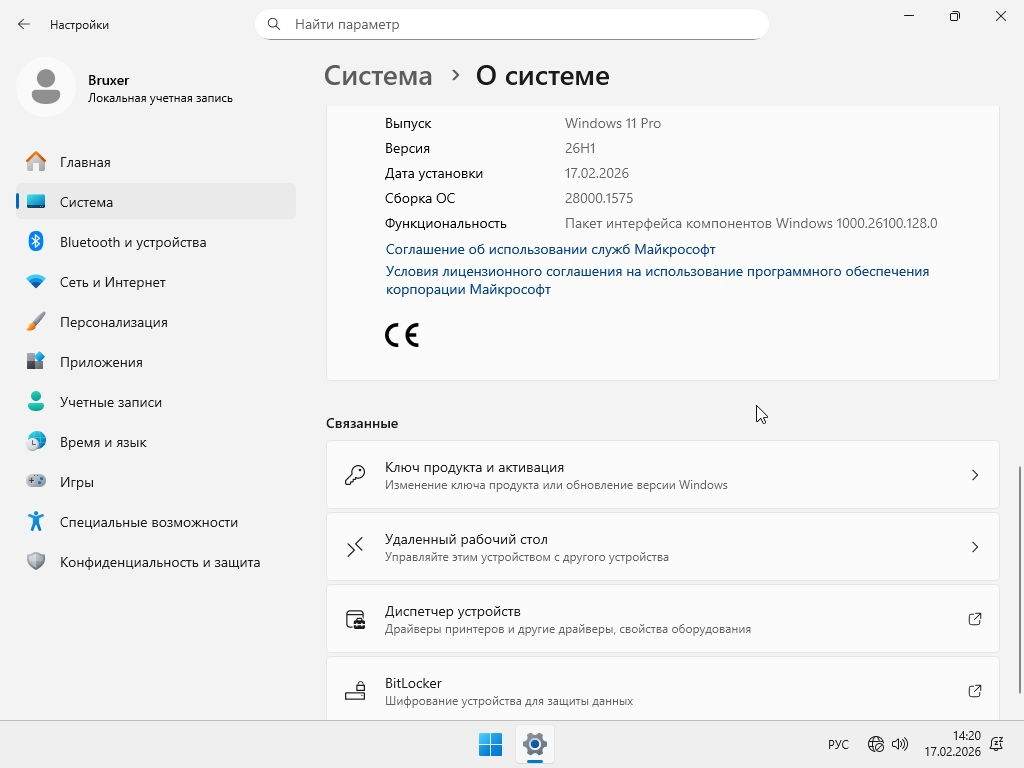The image size is (1024, 768).
Task: Click the product key icon
Action: point(355,475)
